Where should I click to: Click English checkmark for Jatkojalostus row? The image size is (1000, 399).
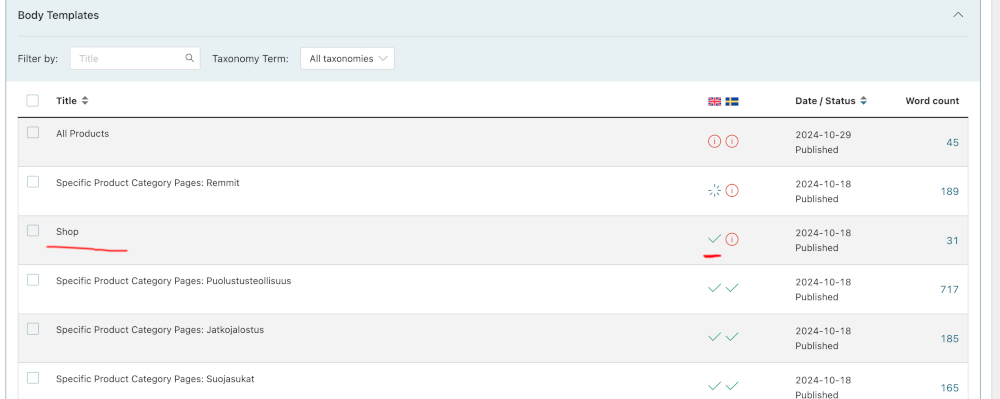[x=714, y=337]
